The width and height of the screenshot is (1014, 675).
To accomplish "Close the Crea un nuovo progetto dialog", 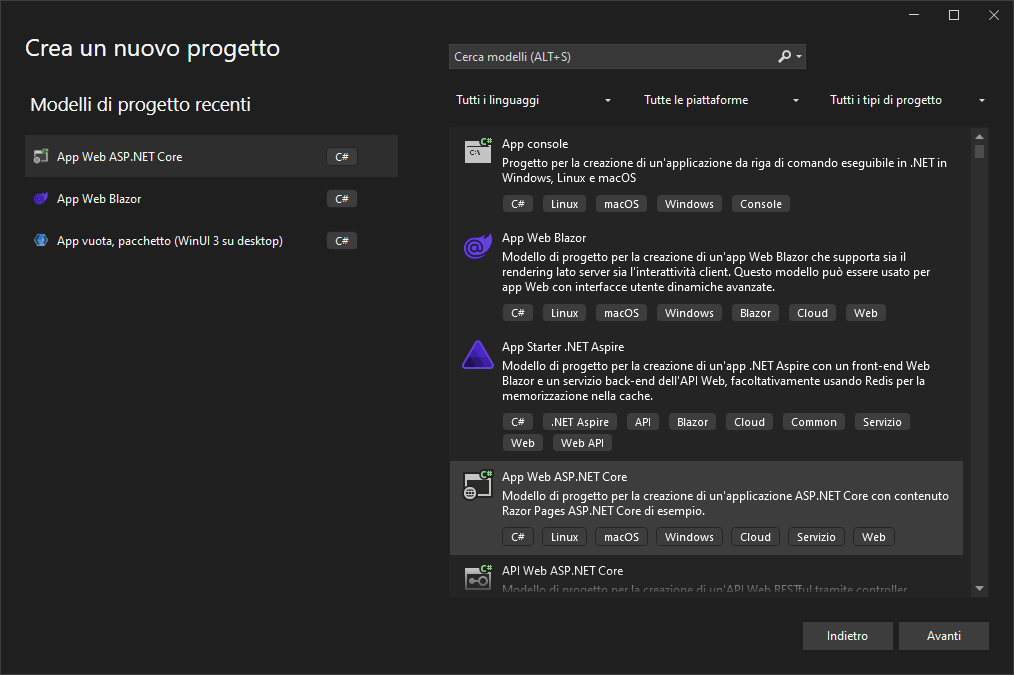I will 994,15.
